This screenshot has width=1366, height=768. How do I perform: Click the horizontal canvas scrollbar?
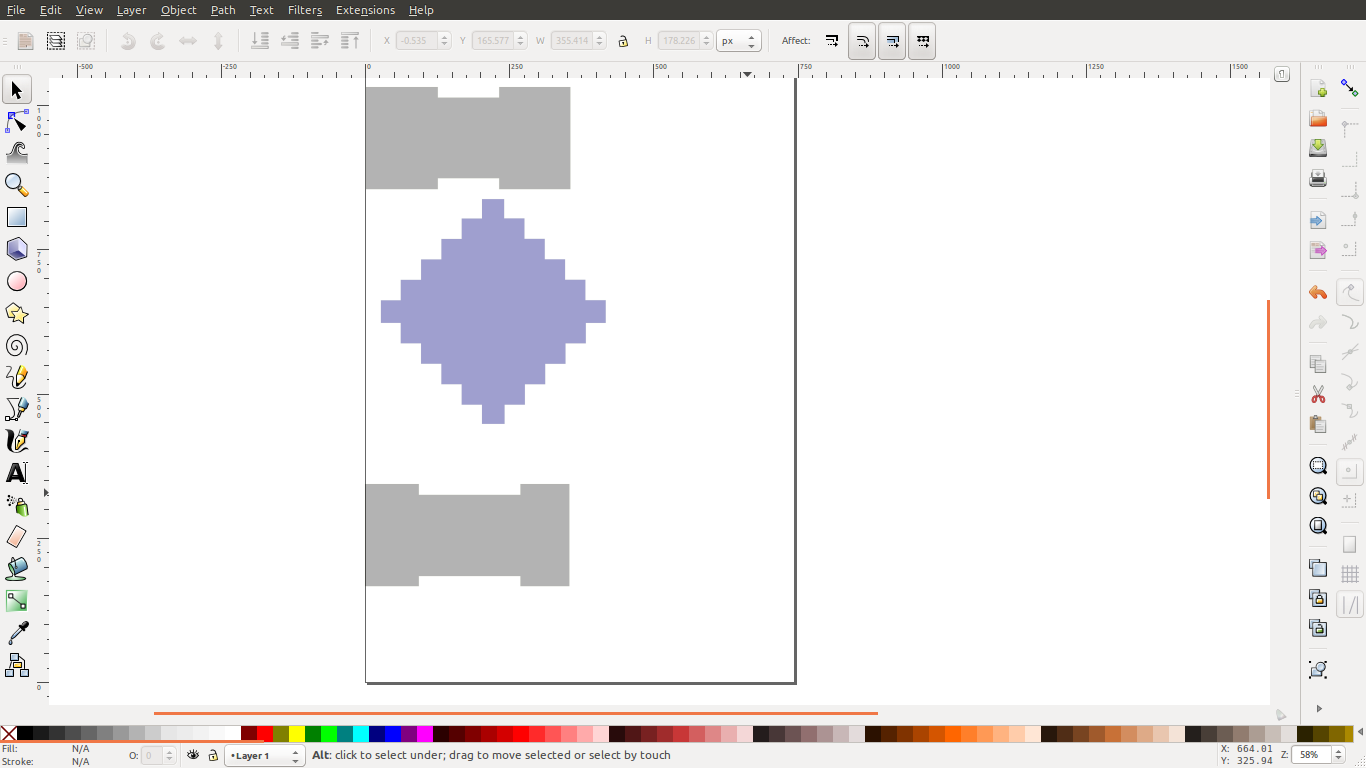(x=516, y=713)
